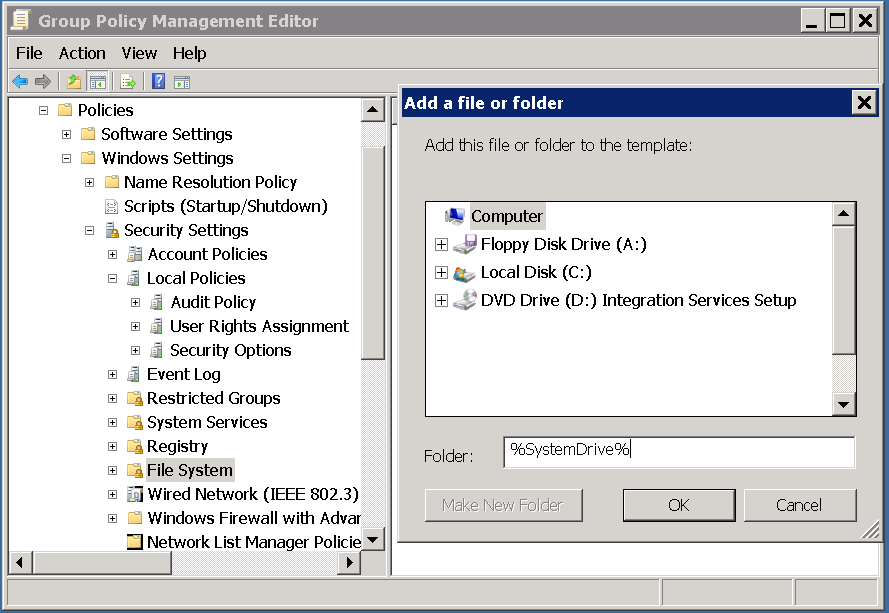Image resolution: width=889 pixels, height=613 pixels.
Task: Click the Account Policies icon
Action: click(135, 254)
